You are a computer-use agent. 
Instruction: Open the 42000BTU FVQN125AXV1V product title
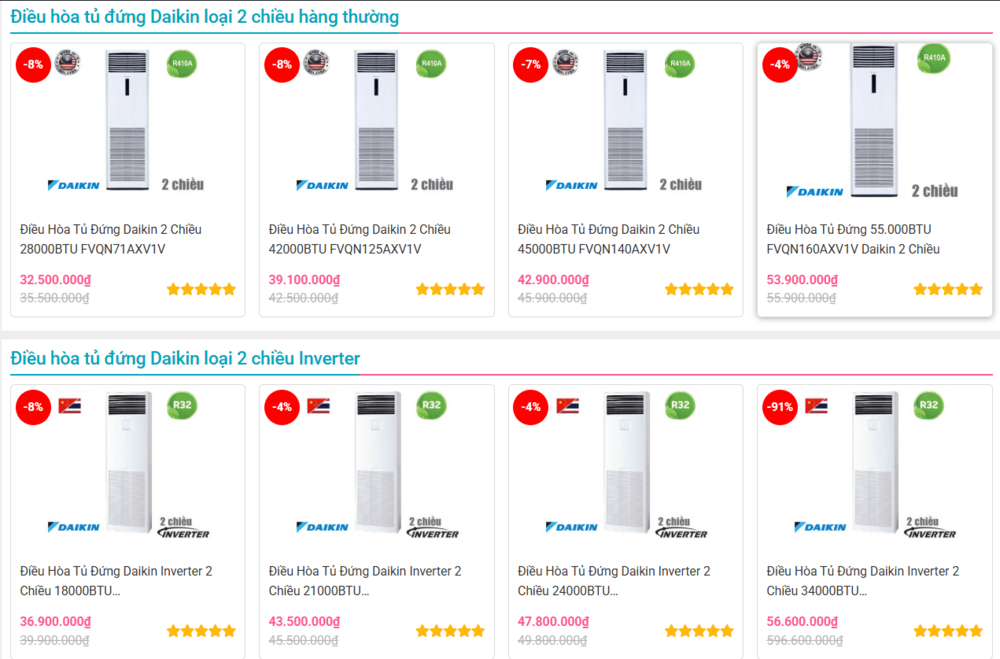coord(360,239)
